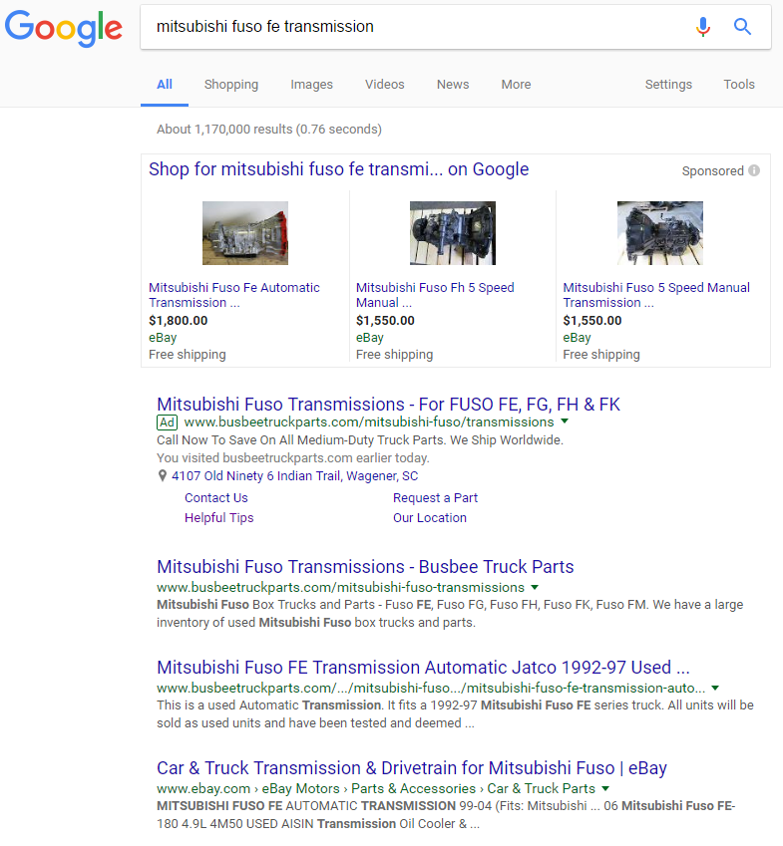Expand dropdown arrow after mitsubishi-fuso-transmissions URL
Image resolution: width=783 pixels, height=846 pixels.
pyautogui.click(x=534, y=586)
